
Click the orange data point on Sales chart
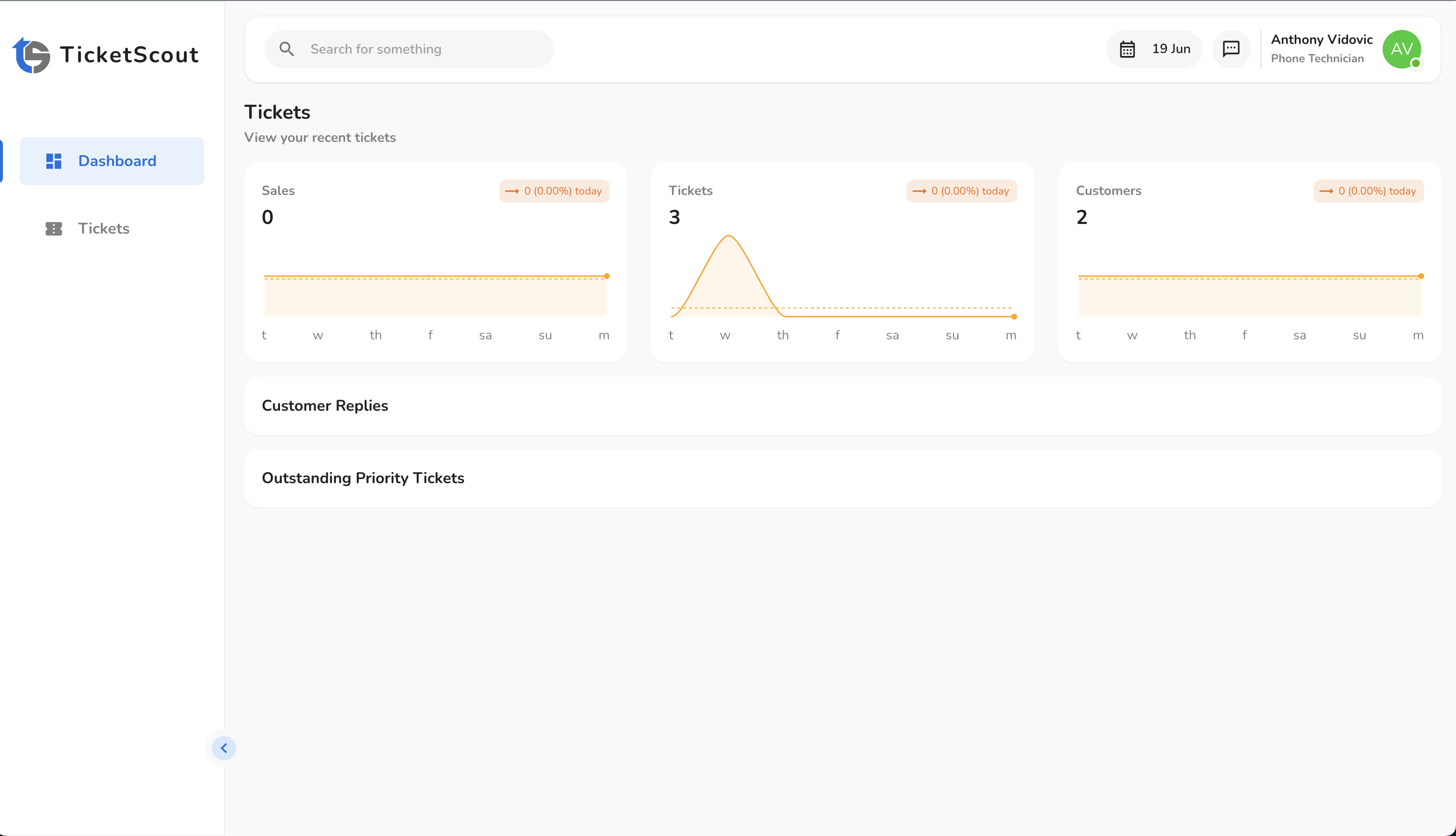pos(607,276)
